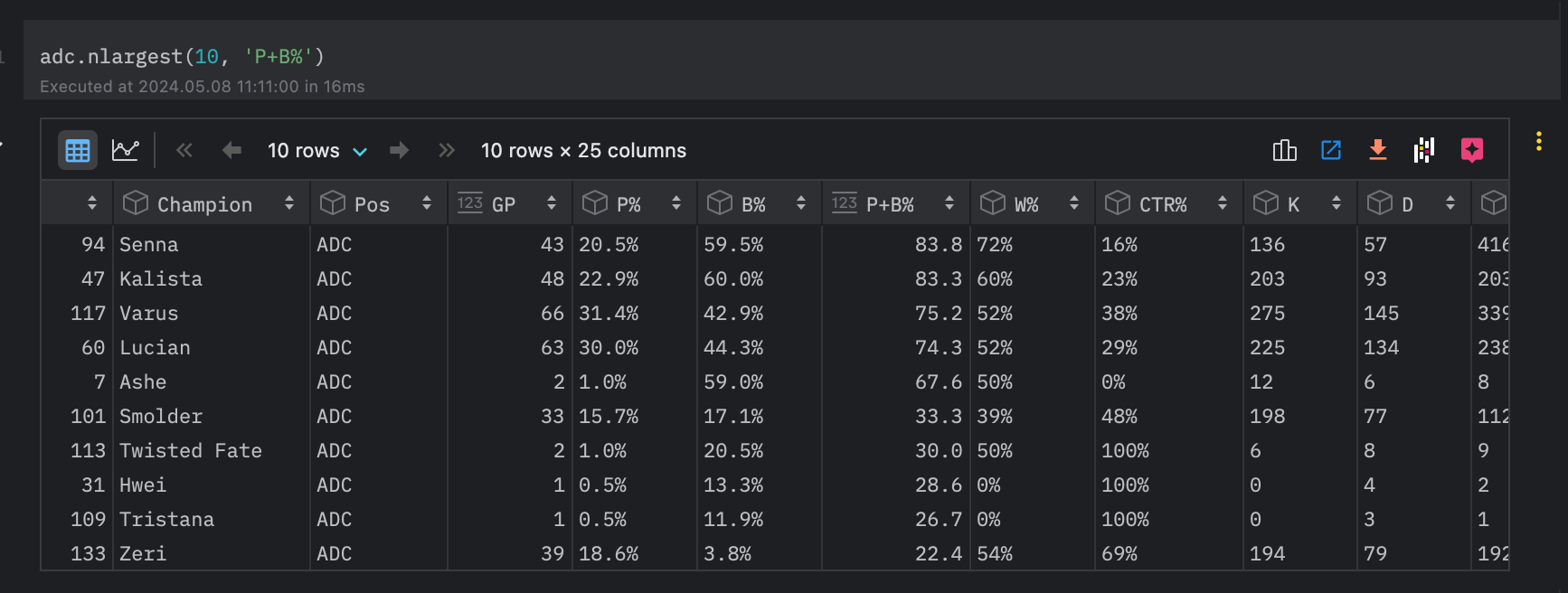Click the orange download/export icon

tap(1378, 150)
